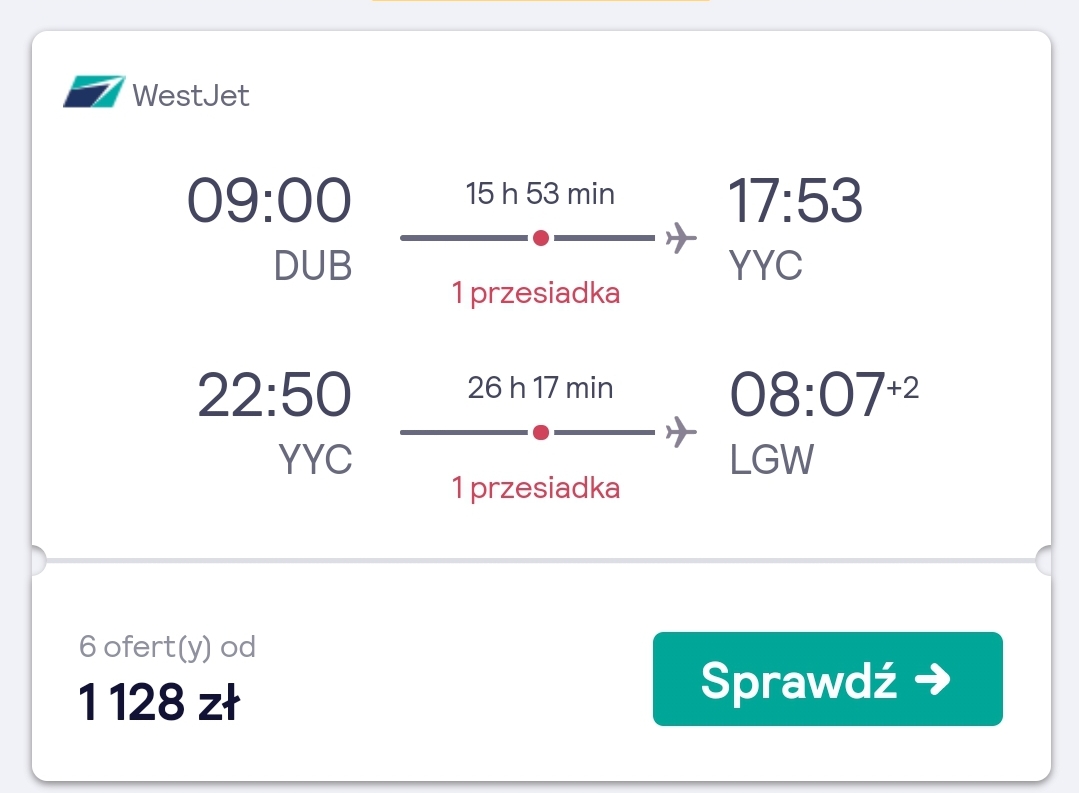Click the 09:00 departure time from DUB
This screenshot has width=1079, height=793.
(269, 200)
